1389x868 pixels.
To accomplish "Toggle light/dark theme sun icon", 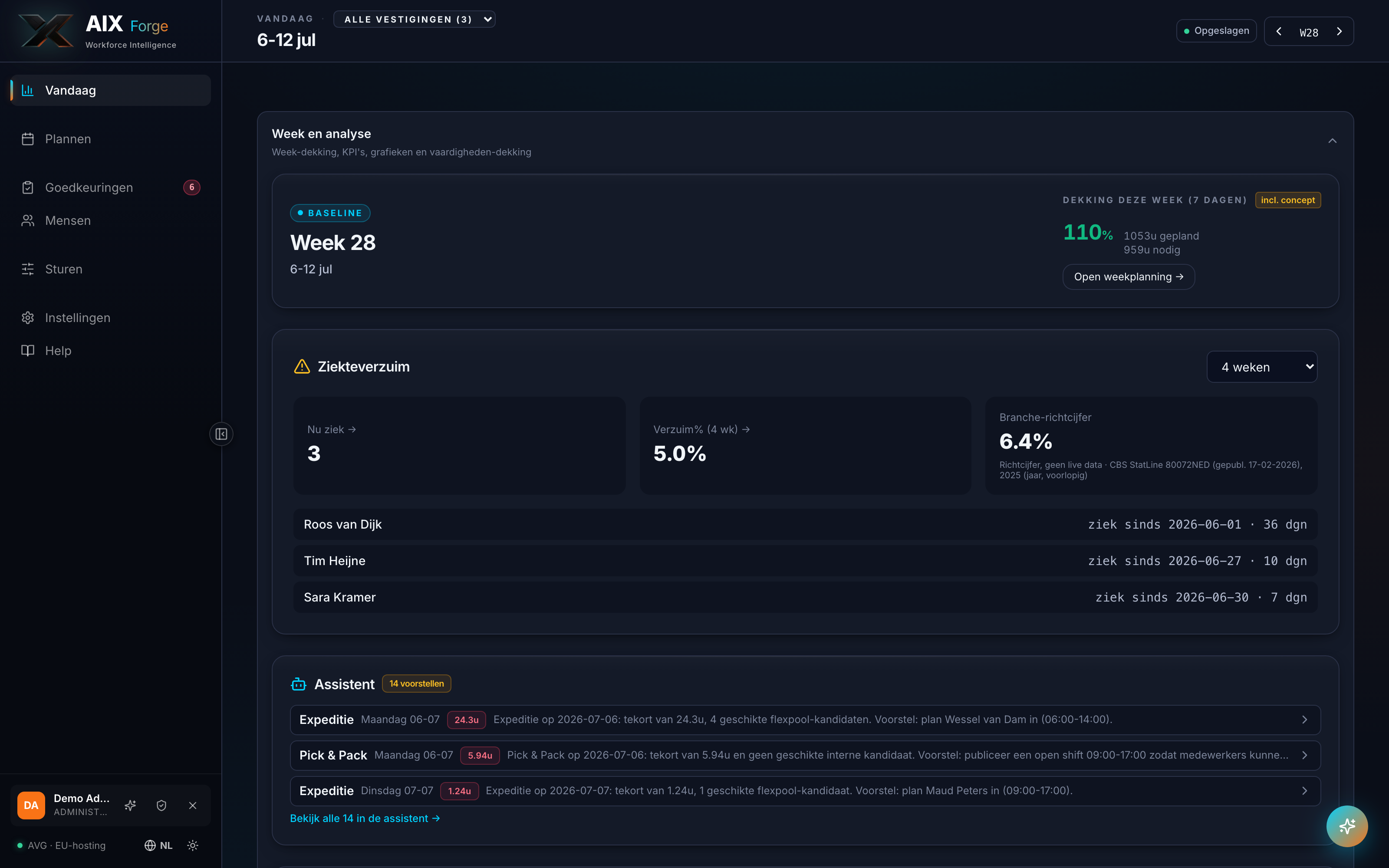I will click(193, 845).
